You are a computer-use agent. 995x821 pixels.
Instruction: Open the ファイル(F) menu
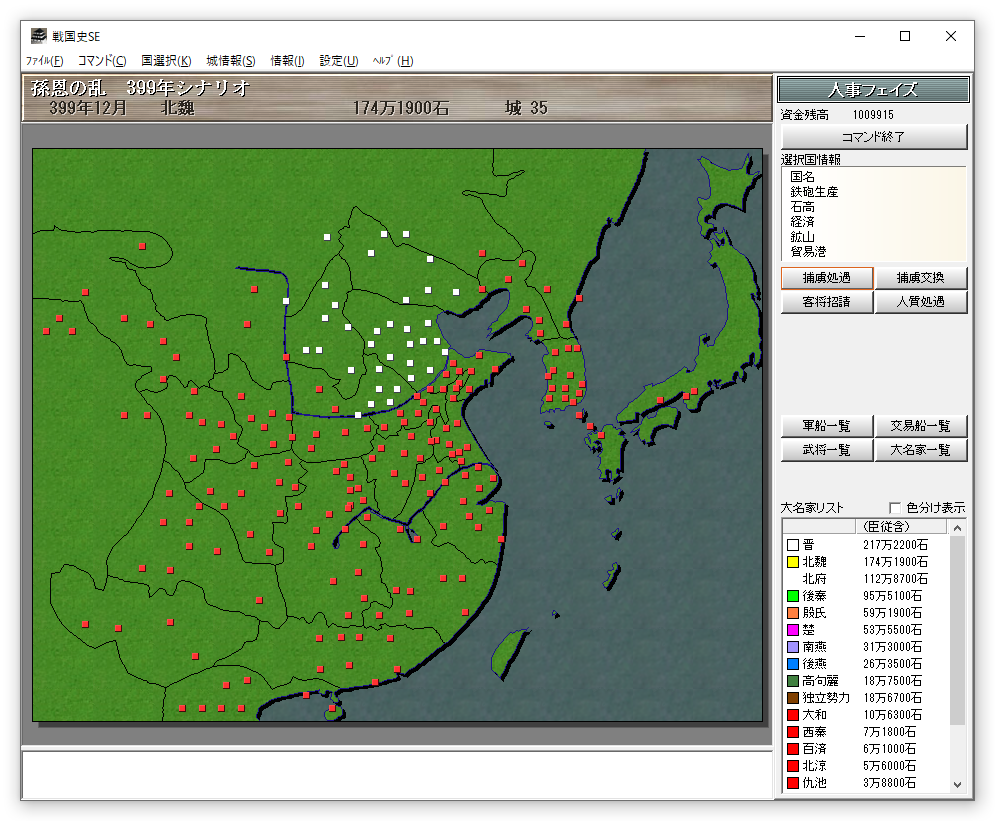point(44,61)
